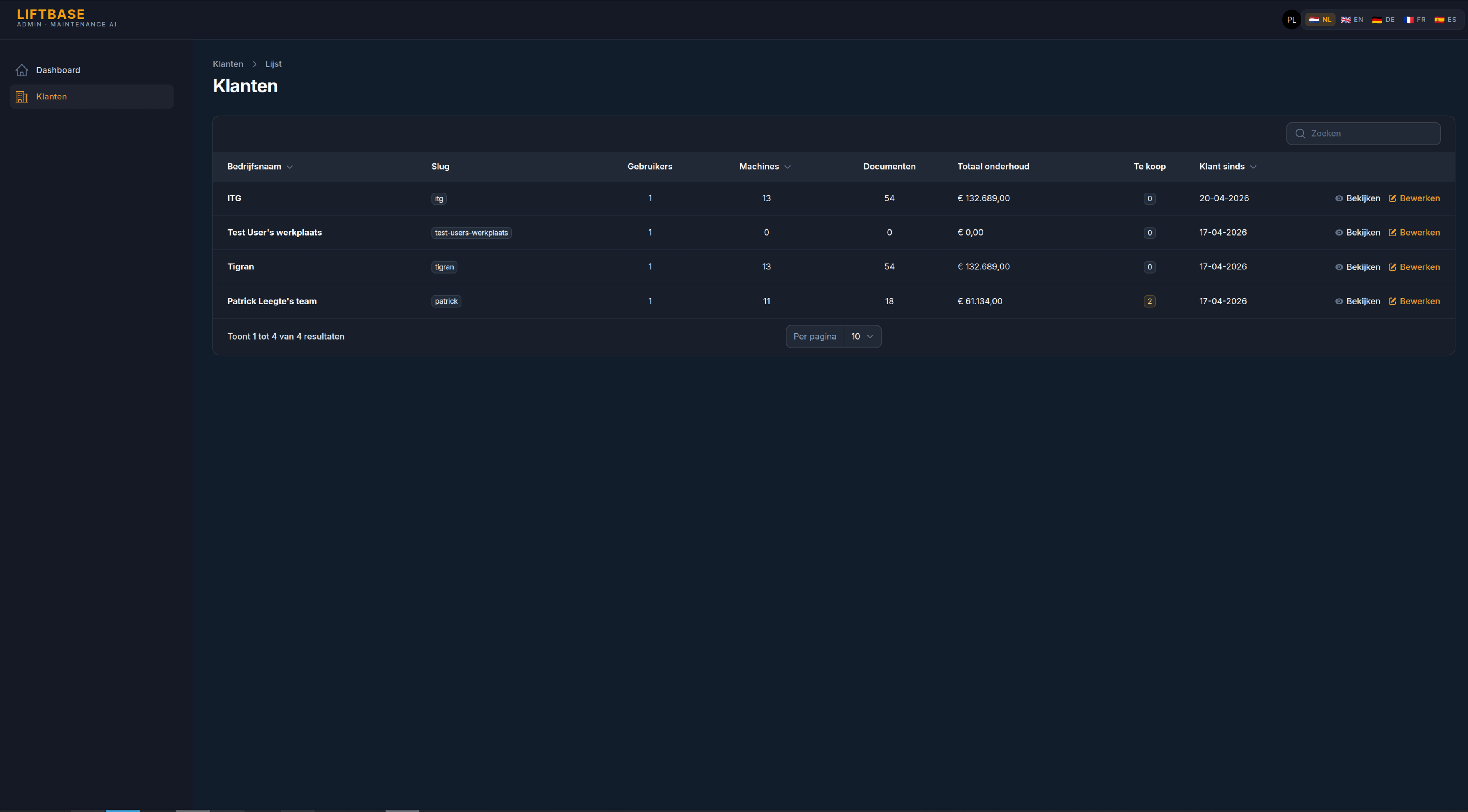Click the Dashboard home icon in the sidebar

coord(21,70)
